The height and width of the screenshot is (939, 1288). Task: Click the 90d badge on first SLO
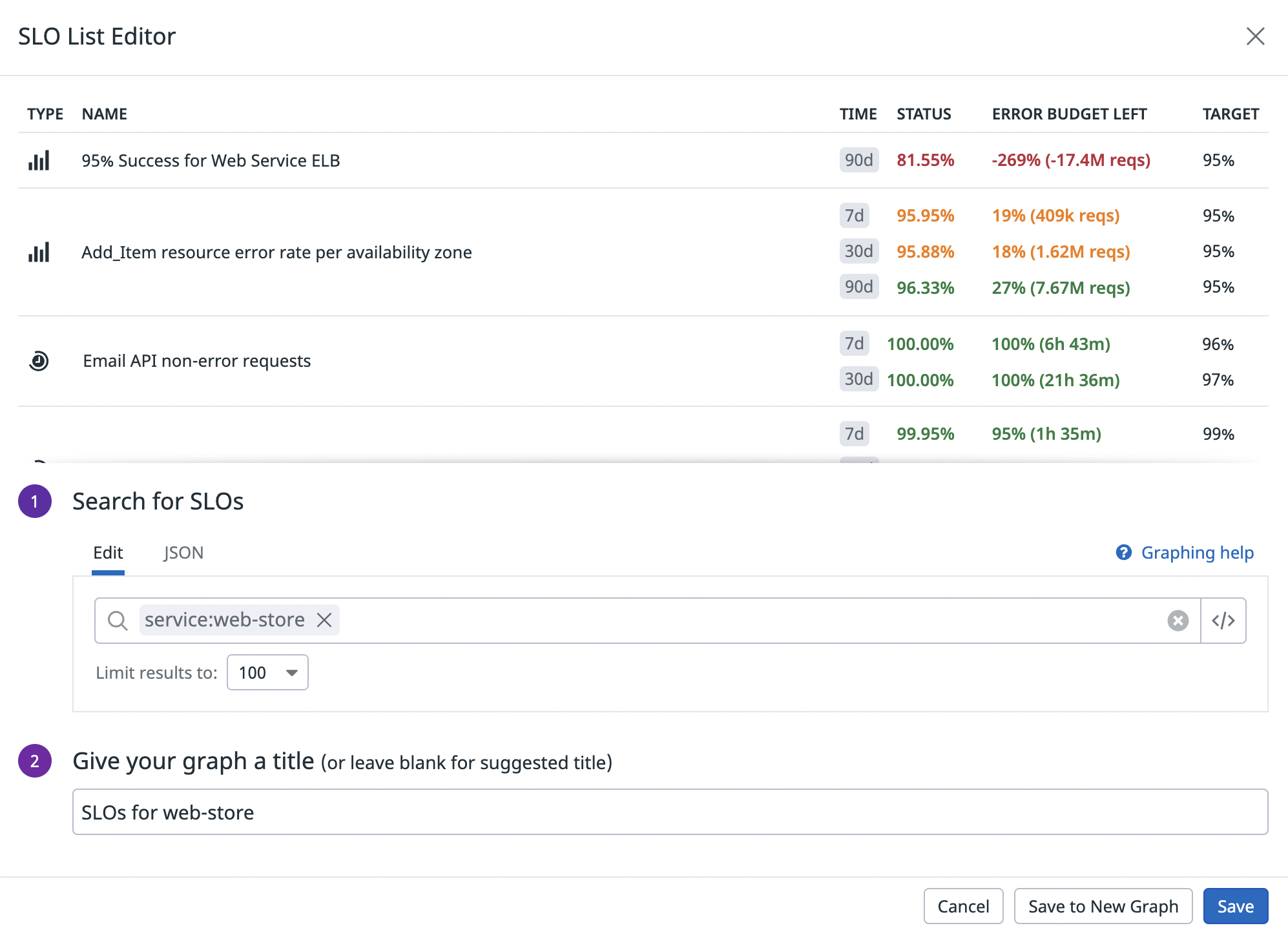click(858, 160)
